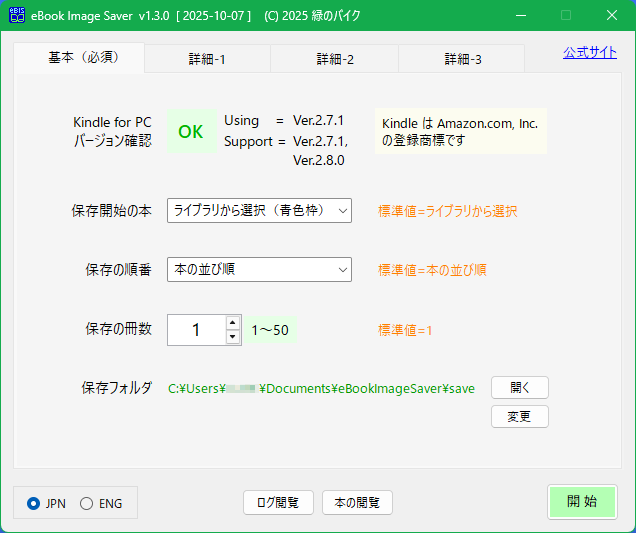The height and width of the screenshot is (533, 636).
Task: Expand the 保存開始の本 dropdown
Action: [x=259, y=210]
